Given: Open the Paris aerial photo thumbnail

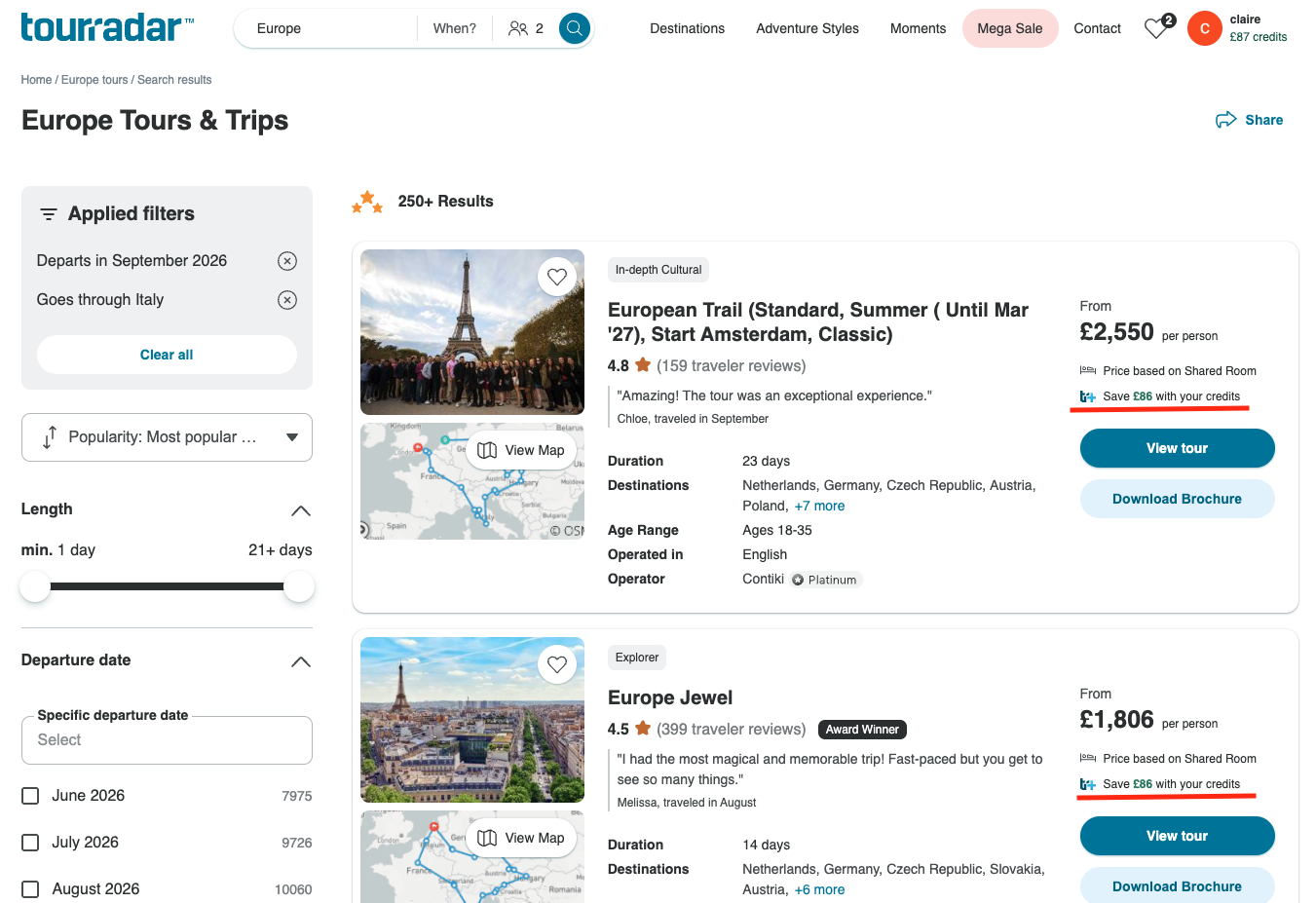Looking at the screenshot, I should pyautogui.click(x=472, y=720).
